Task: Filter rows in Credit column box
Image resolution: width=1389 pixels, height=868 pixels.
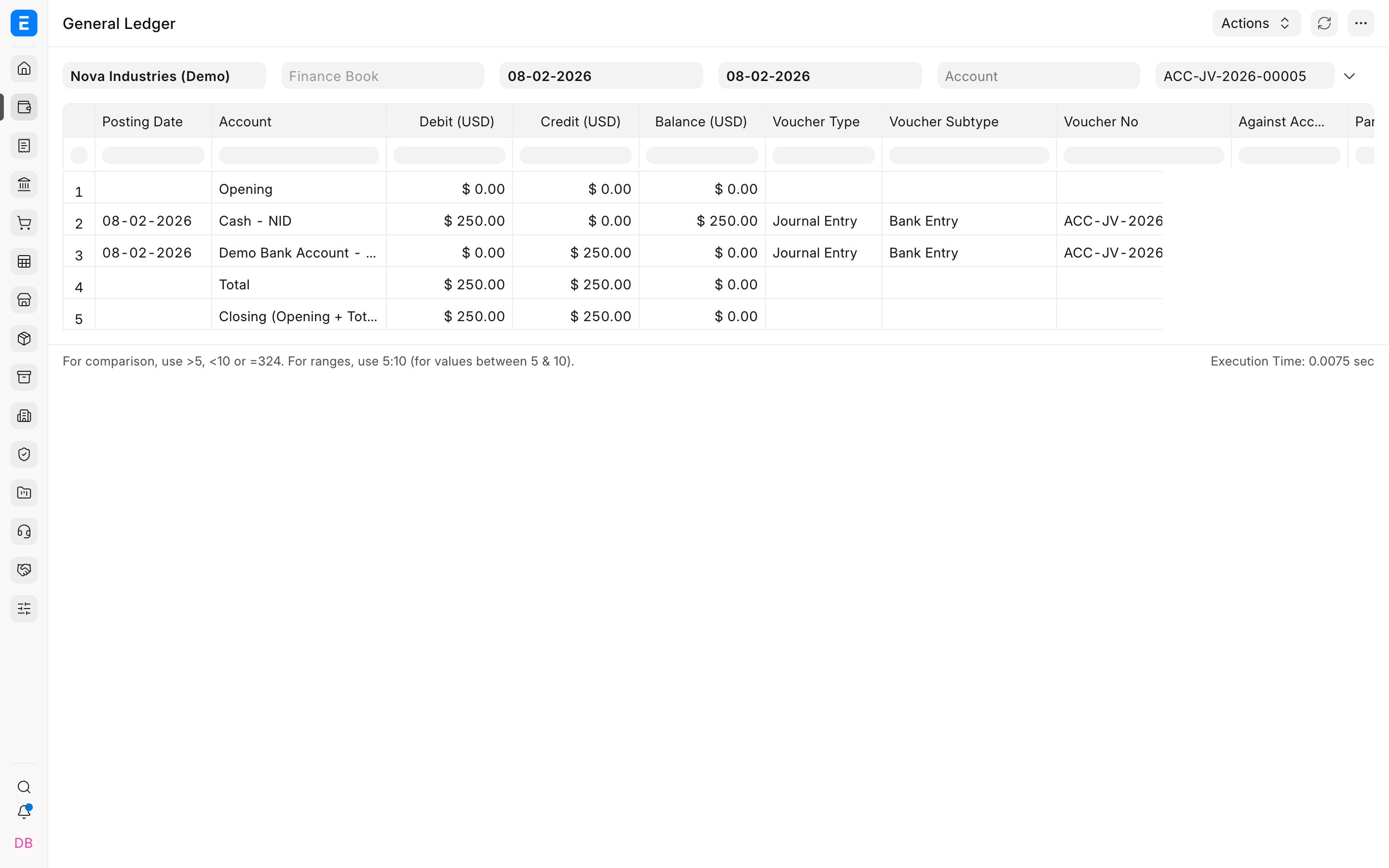Action: pos(576,155)
